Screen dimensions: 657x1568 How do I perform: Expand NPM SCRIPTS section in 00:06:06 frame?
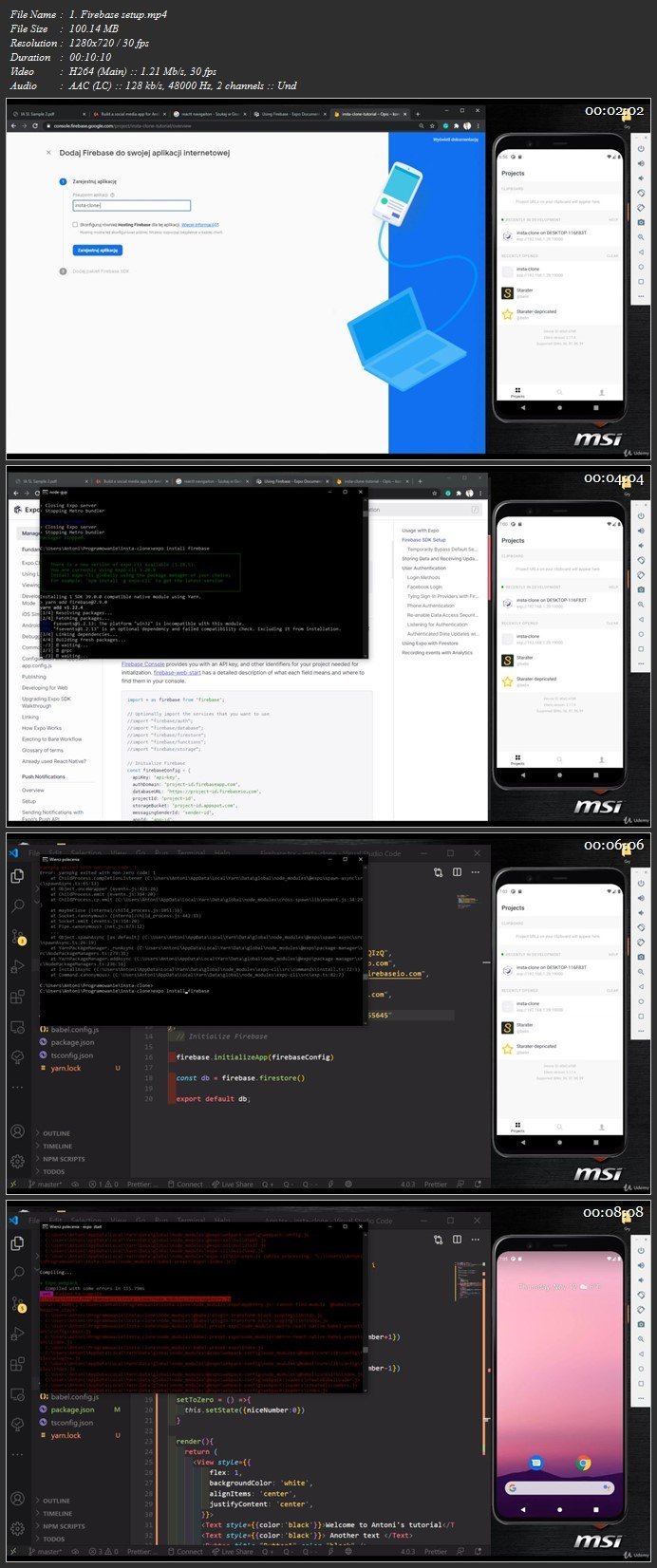click(64, 1159)
